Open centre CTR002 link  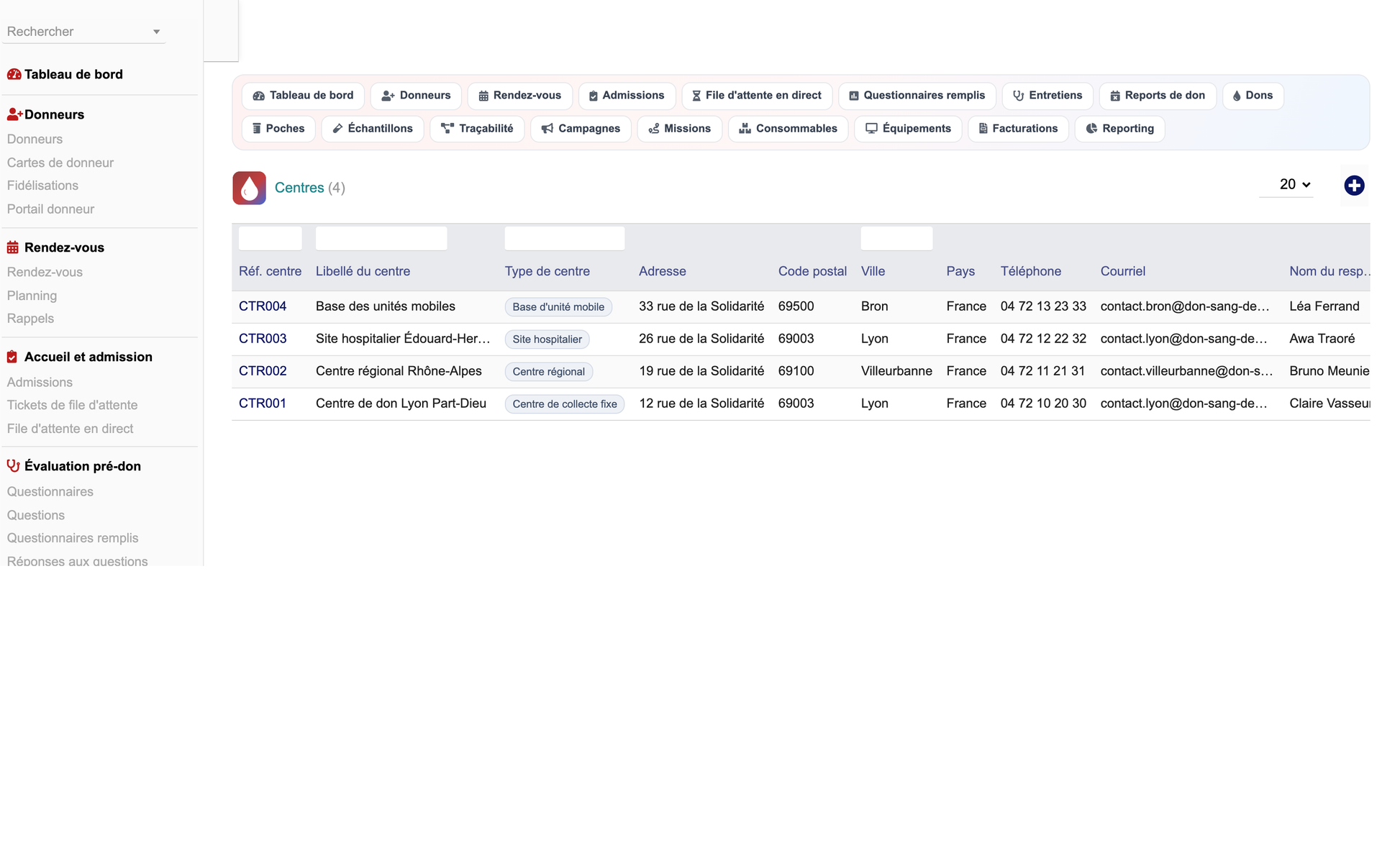(263, 371)
